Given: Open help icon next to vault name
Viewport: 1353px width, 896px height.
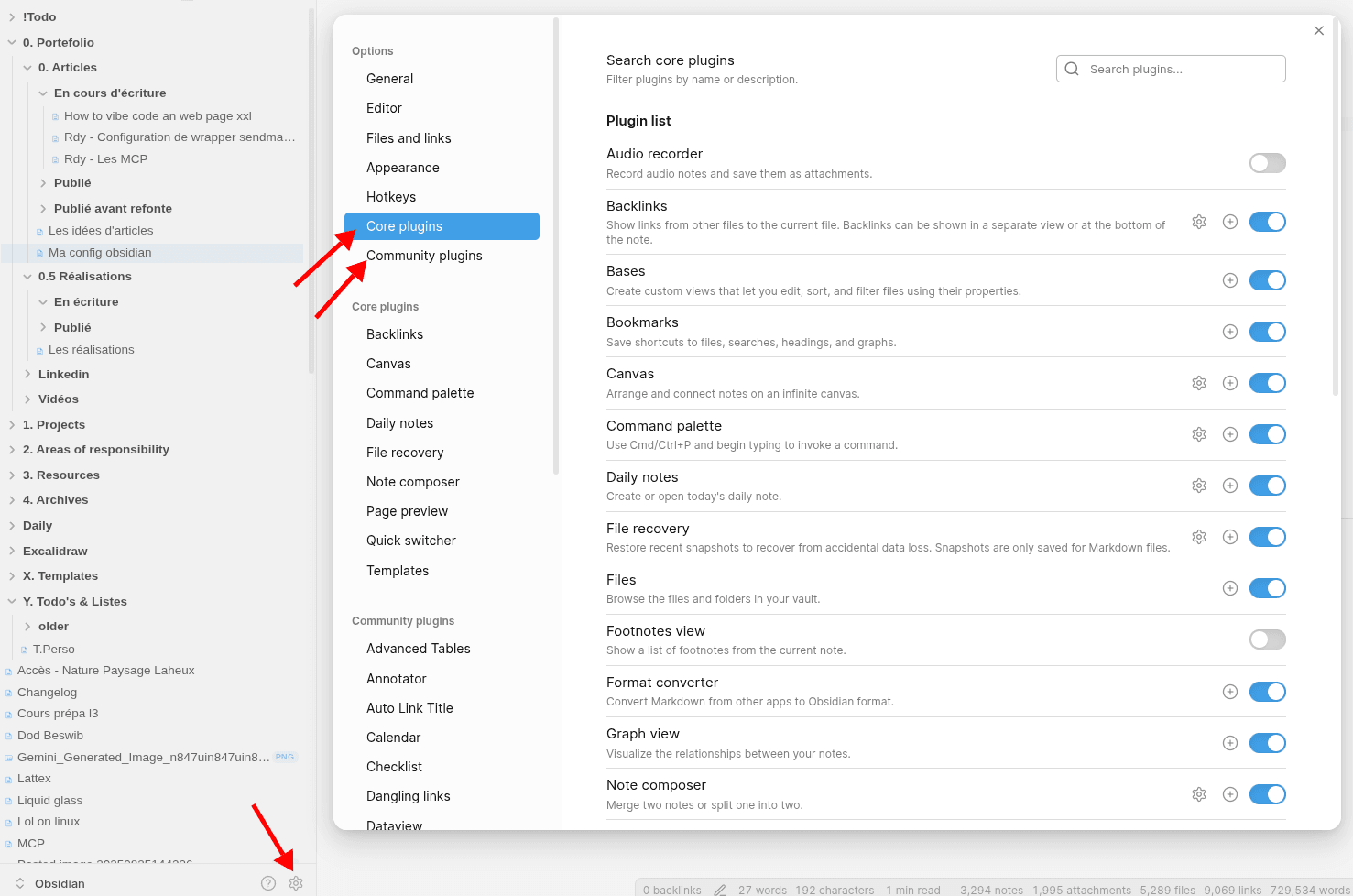Looking at the screenshot, I should pyautogui.click(x=268, y=883).
